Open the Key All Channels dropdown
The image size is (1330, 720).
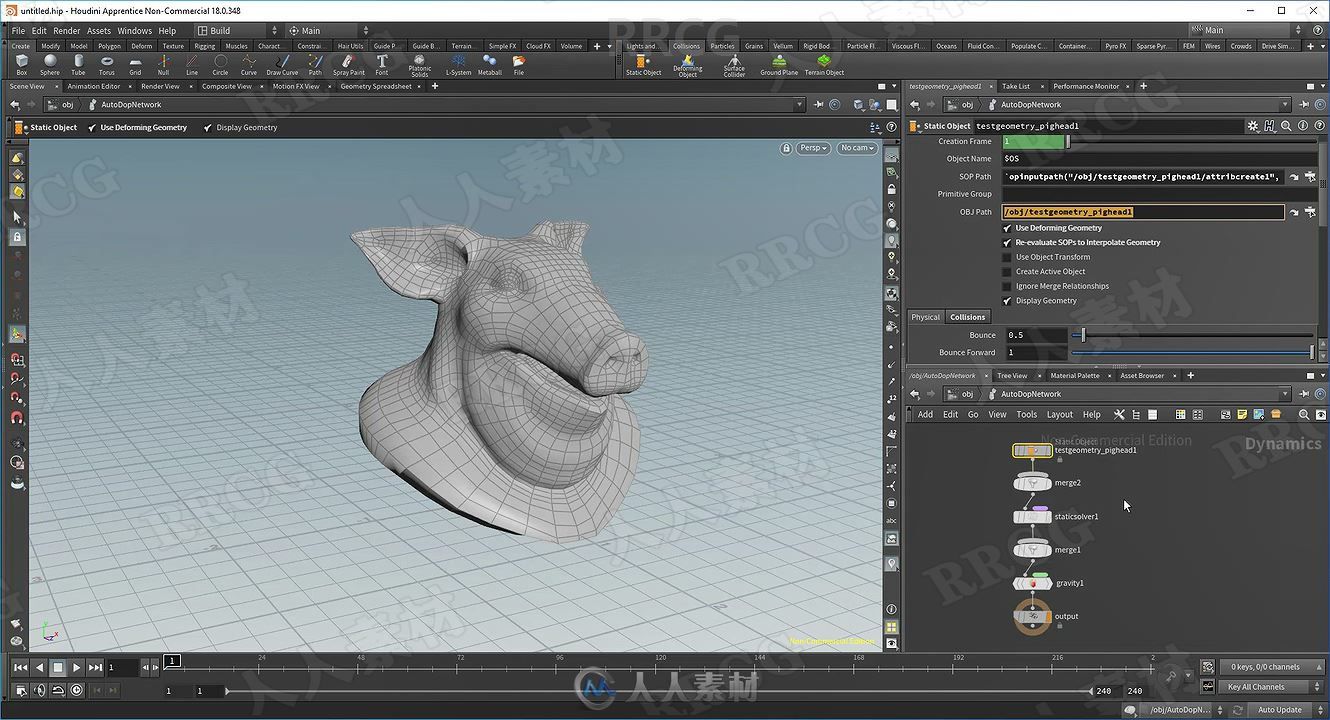click(x=1269, y=687)
